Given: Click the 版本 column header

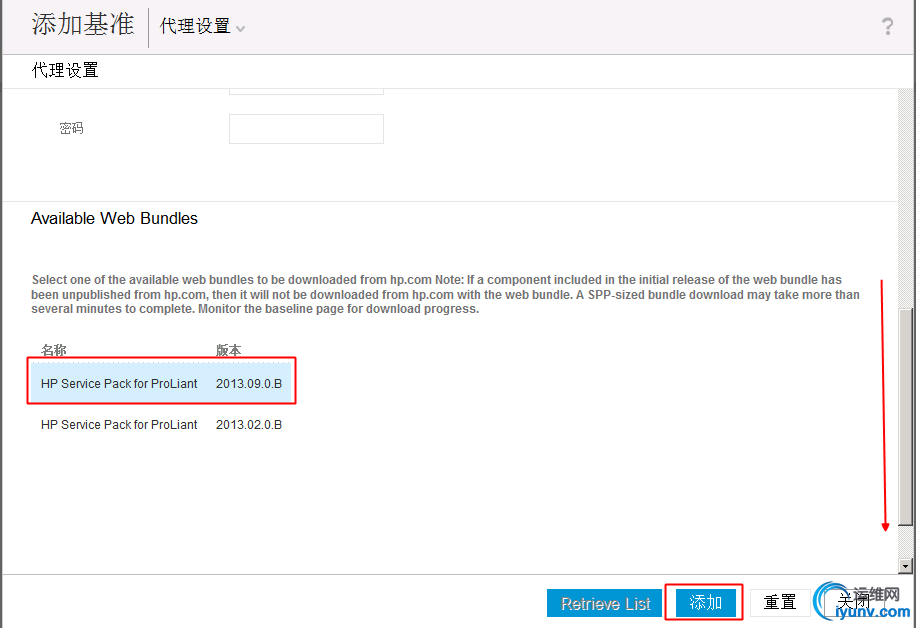Looking at the screenshot, I should tap(228, 350).
